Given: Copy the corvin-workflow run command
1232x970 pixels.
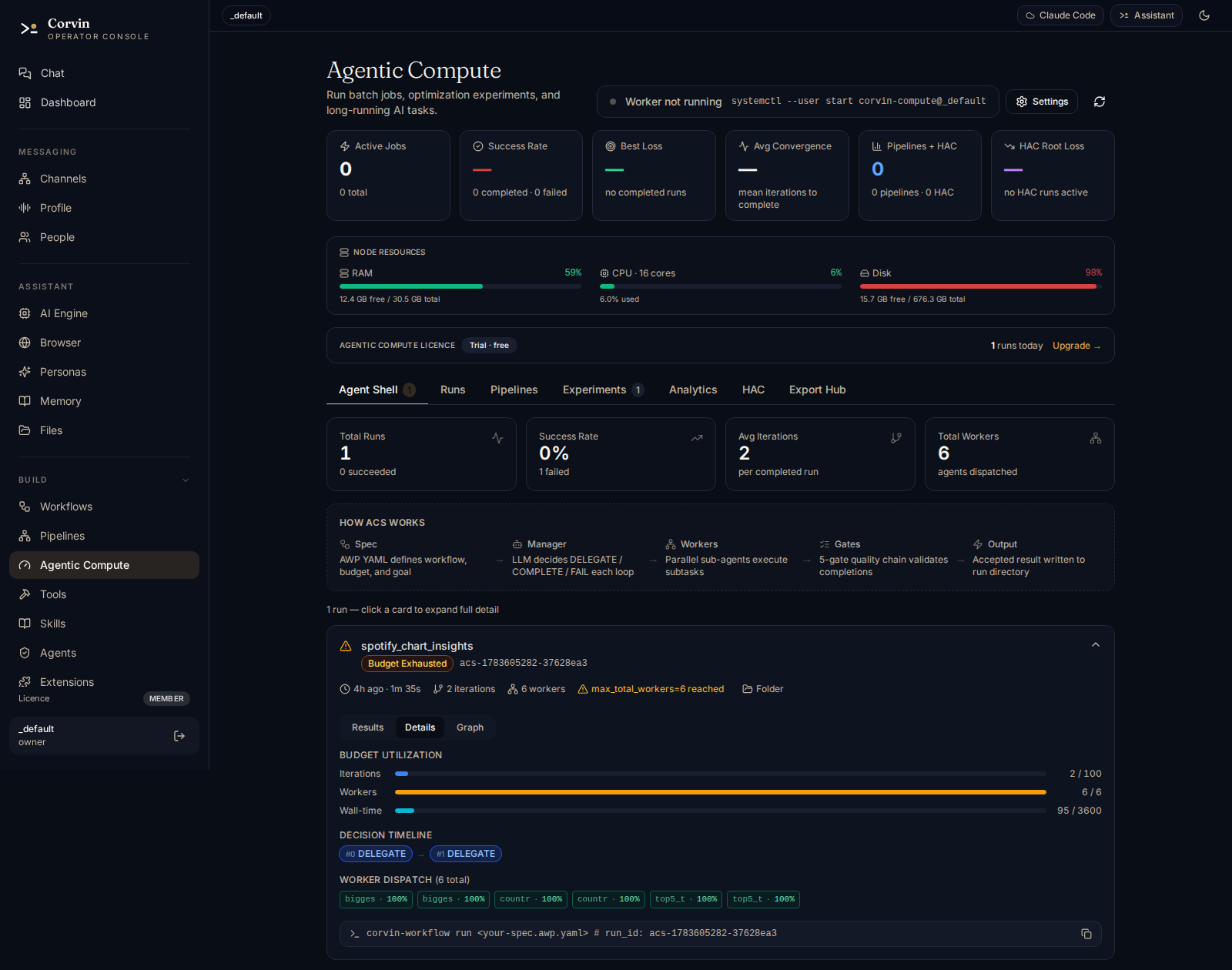Looking at the screenshot, I should click(1086, 934).
